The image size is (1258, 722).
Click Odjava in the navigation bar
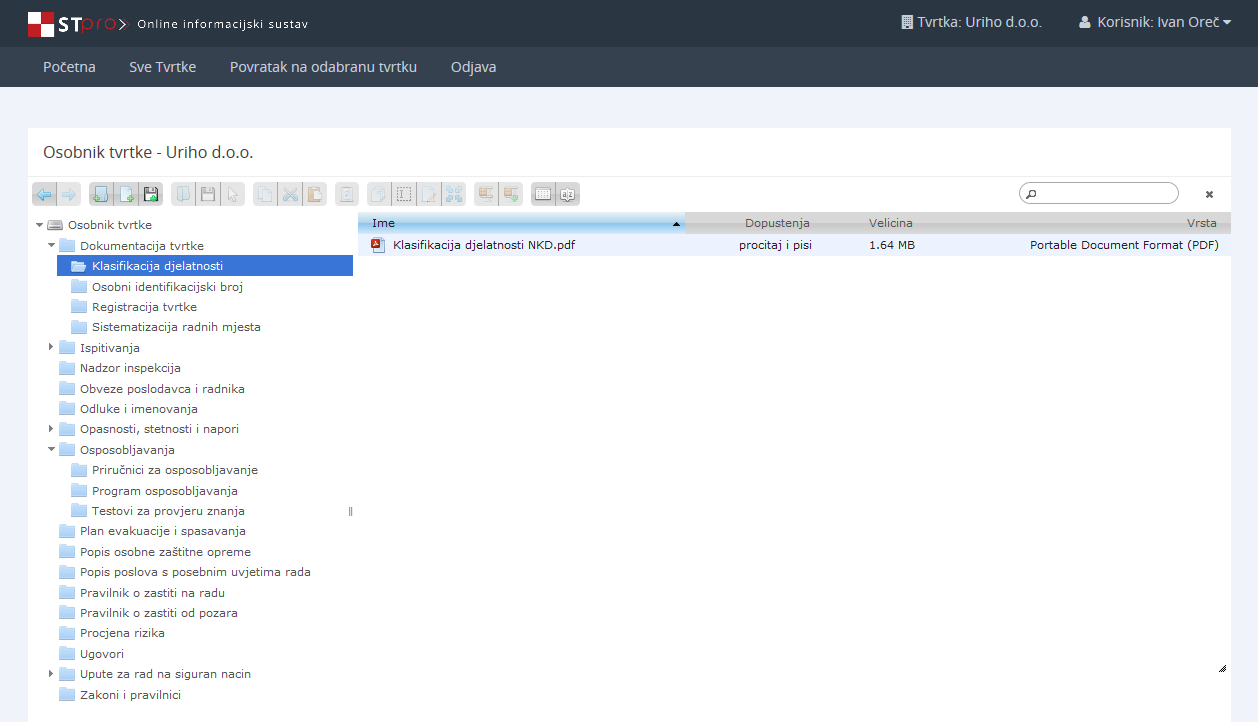tap(473, 67)
